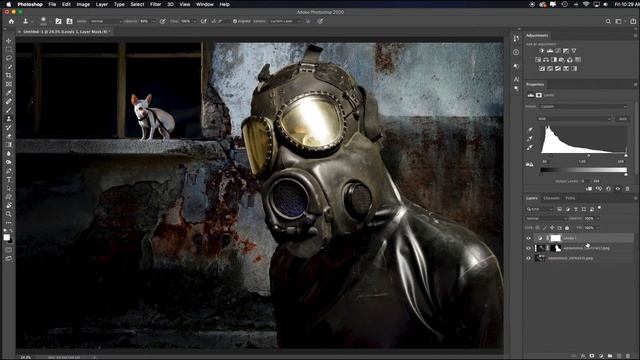Add a Black & White adjustment

(554, 60)
